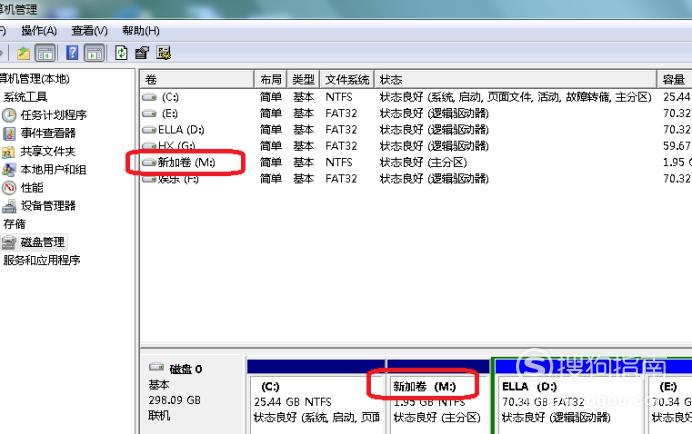This screenshot has height=434, width=692.
Task: Select the 新加卷 (M:) volume in list
Action: coord(416,162)
